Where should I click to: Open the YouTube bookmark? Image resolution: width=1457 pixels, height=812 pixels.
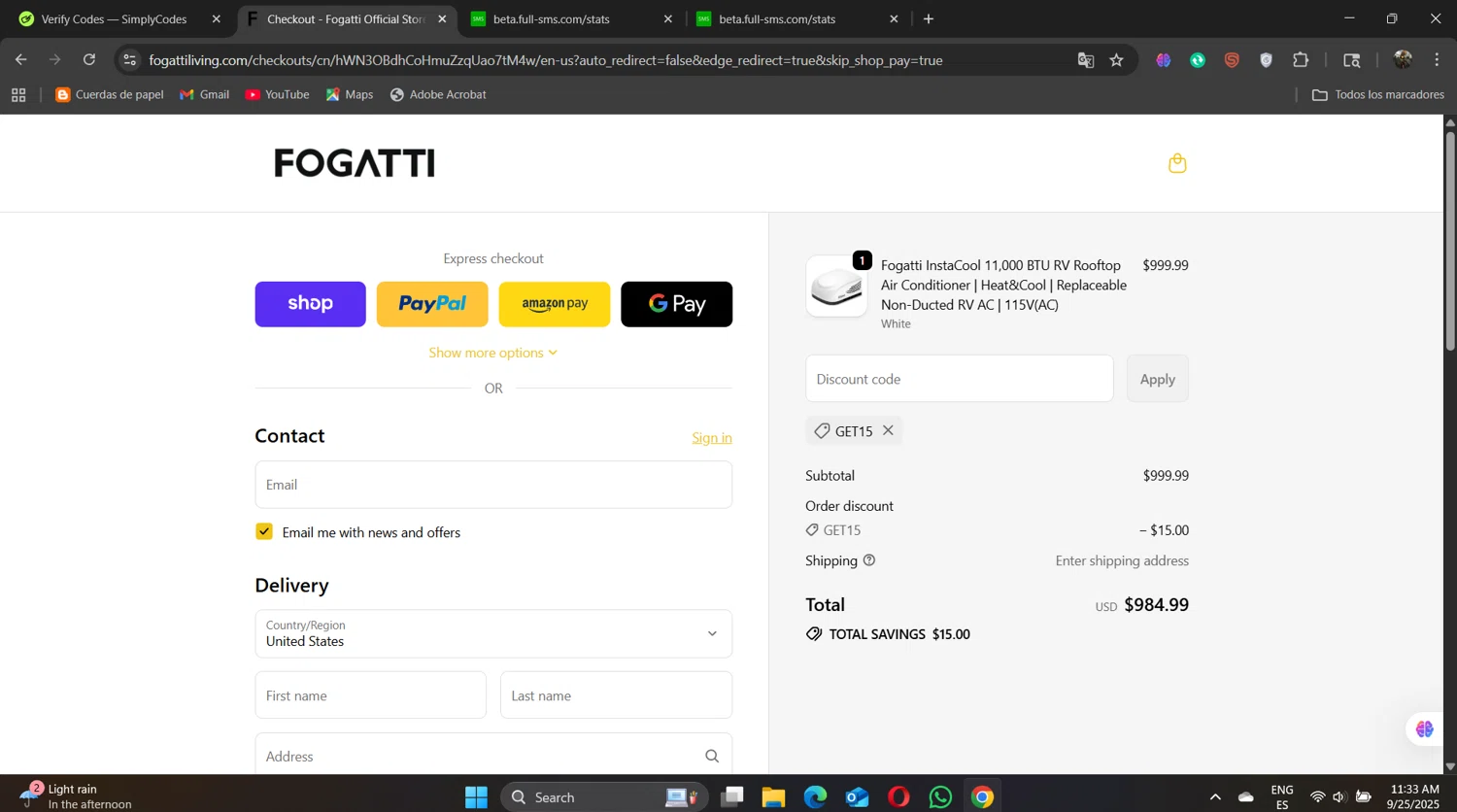[x=278, y=94]
